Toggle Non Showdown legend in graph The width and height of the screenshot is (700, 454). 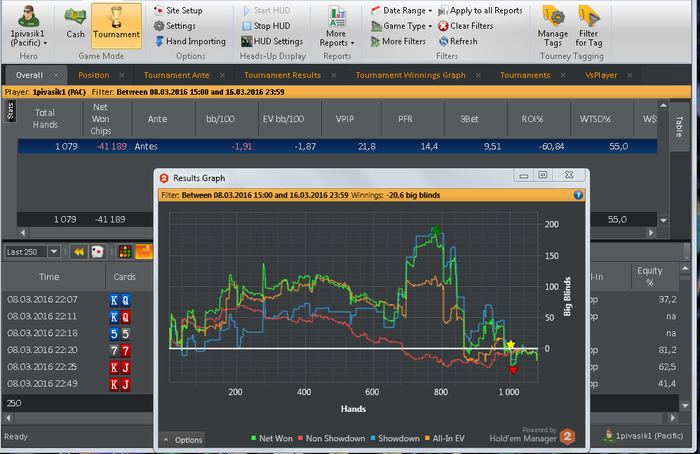[x=331, y=438]
